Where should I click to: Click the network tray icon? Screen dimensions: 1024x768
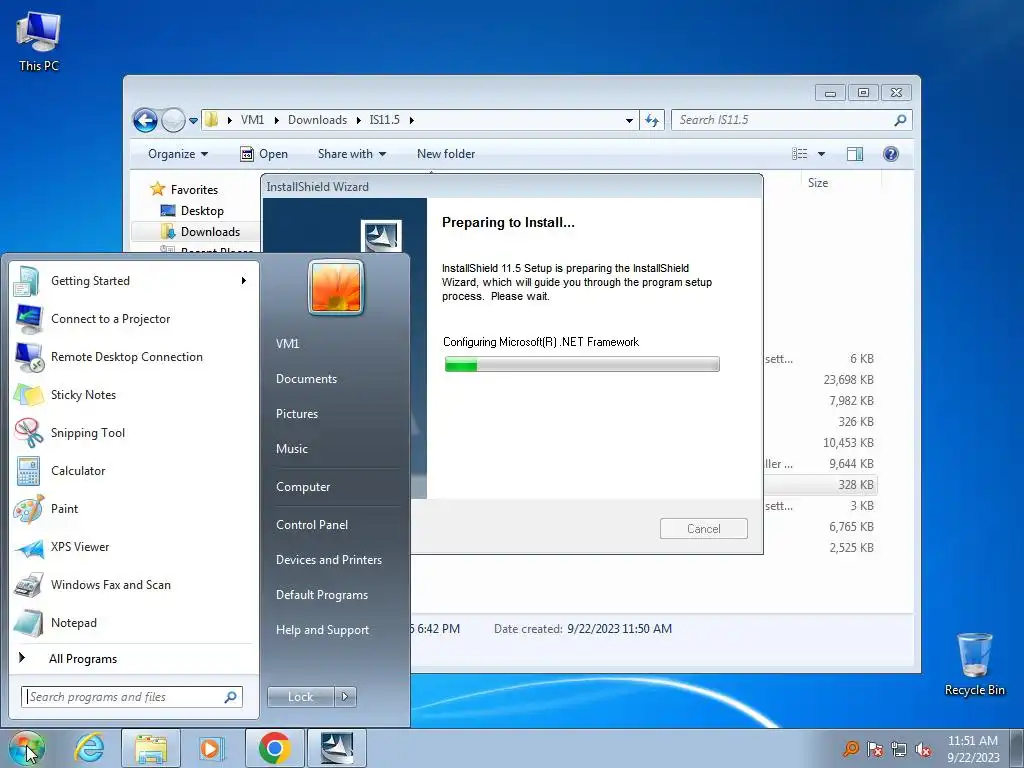[x=899, y=749]
